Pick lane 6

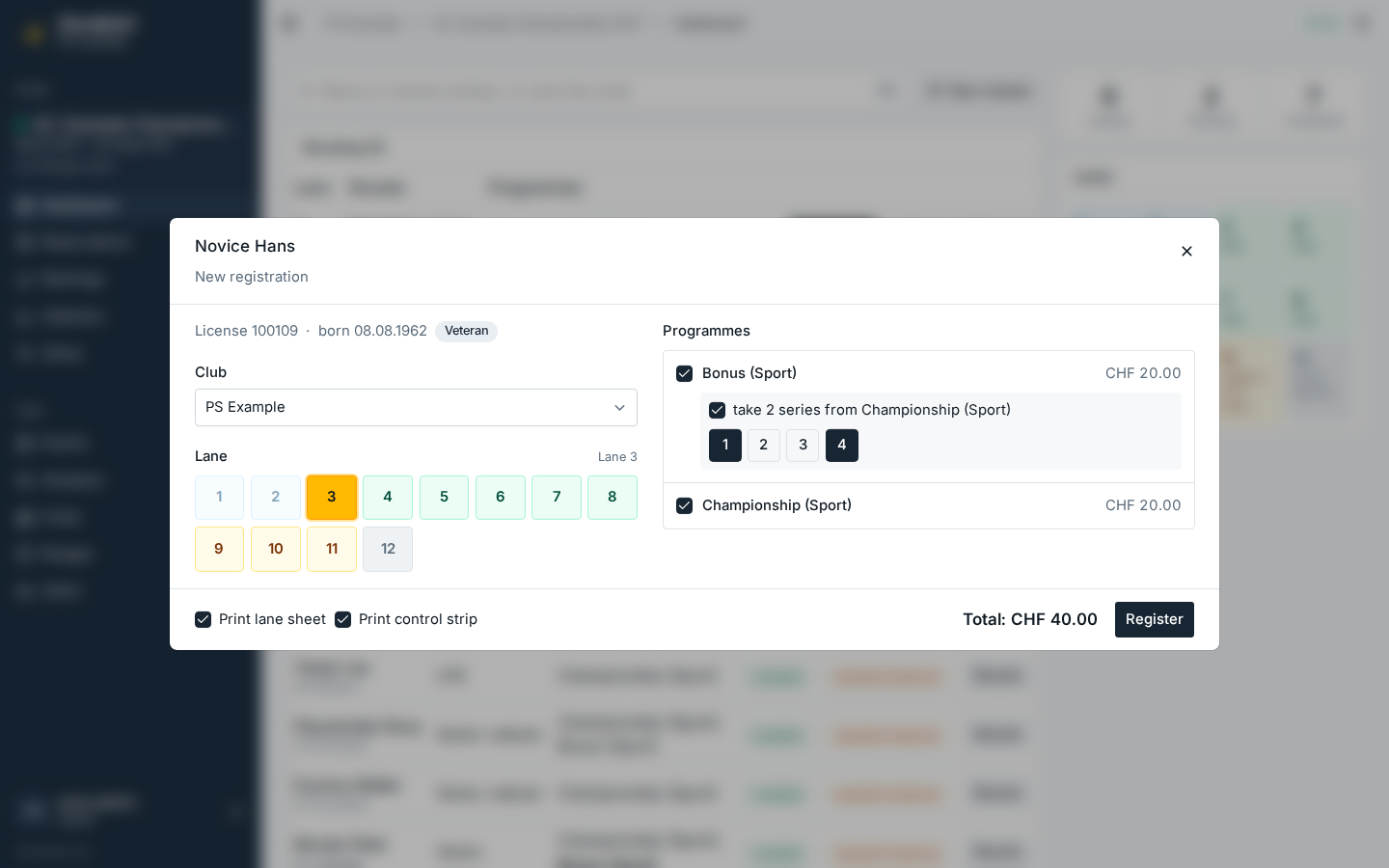501,498
